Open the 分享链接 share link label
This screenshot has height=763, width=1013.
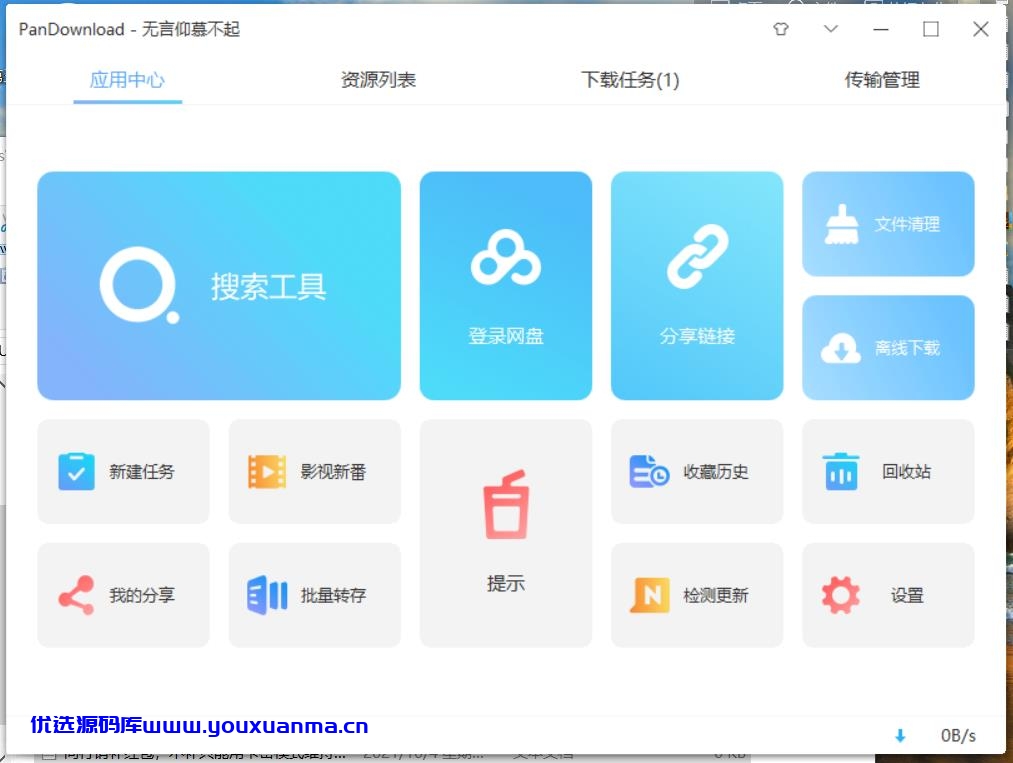pyautogui.click(x=697, y=336)
